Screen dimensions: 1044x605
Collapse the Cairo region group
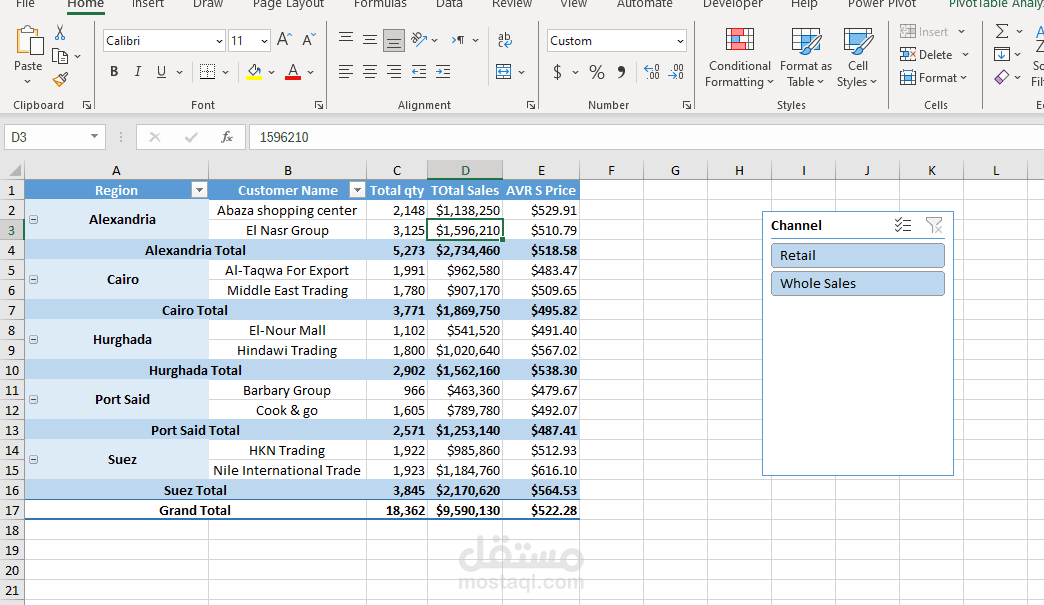tap(33, 280)
